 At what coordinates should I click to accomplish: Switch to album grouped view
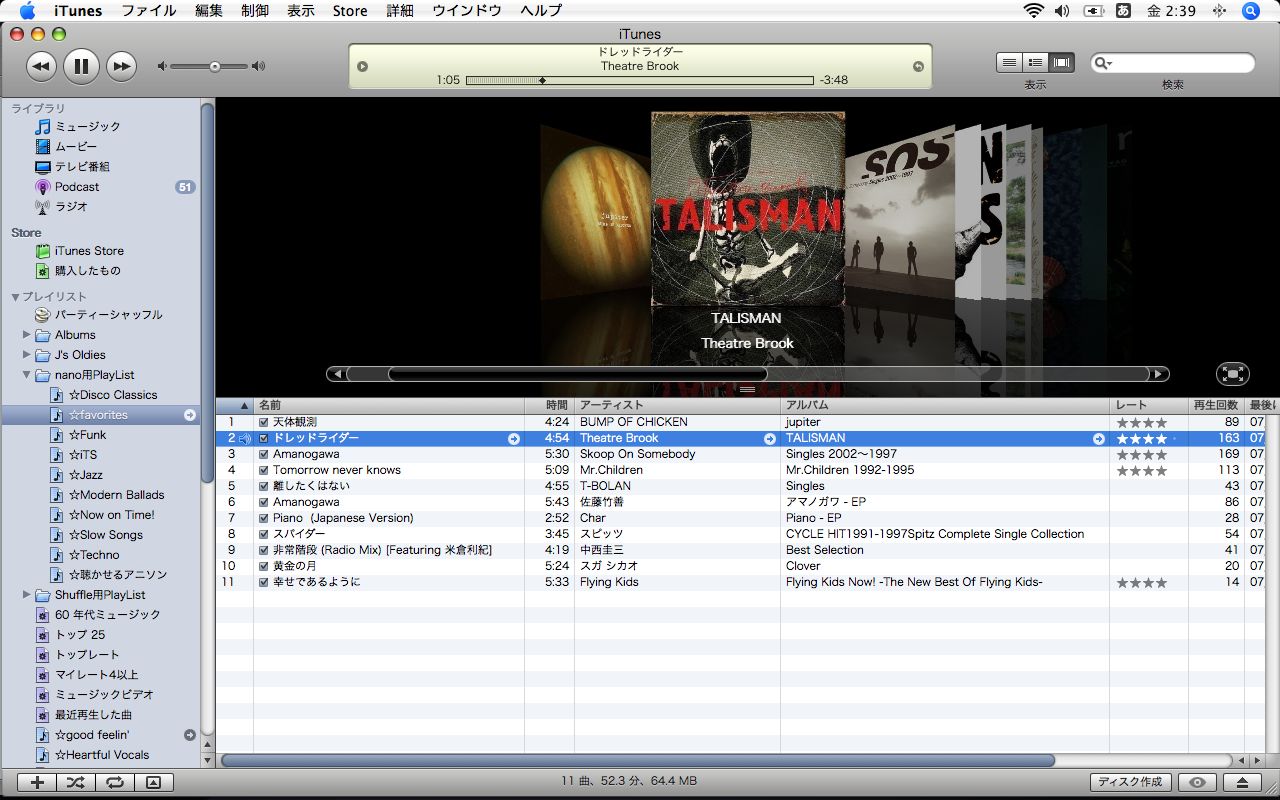[x=1036, y=63]
